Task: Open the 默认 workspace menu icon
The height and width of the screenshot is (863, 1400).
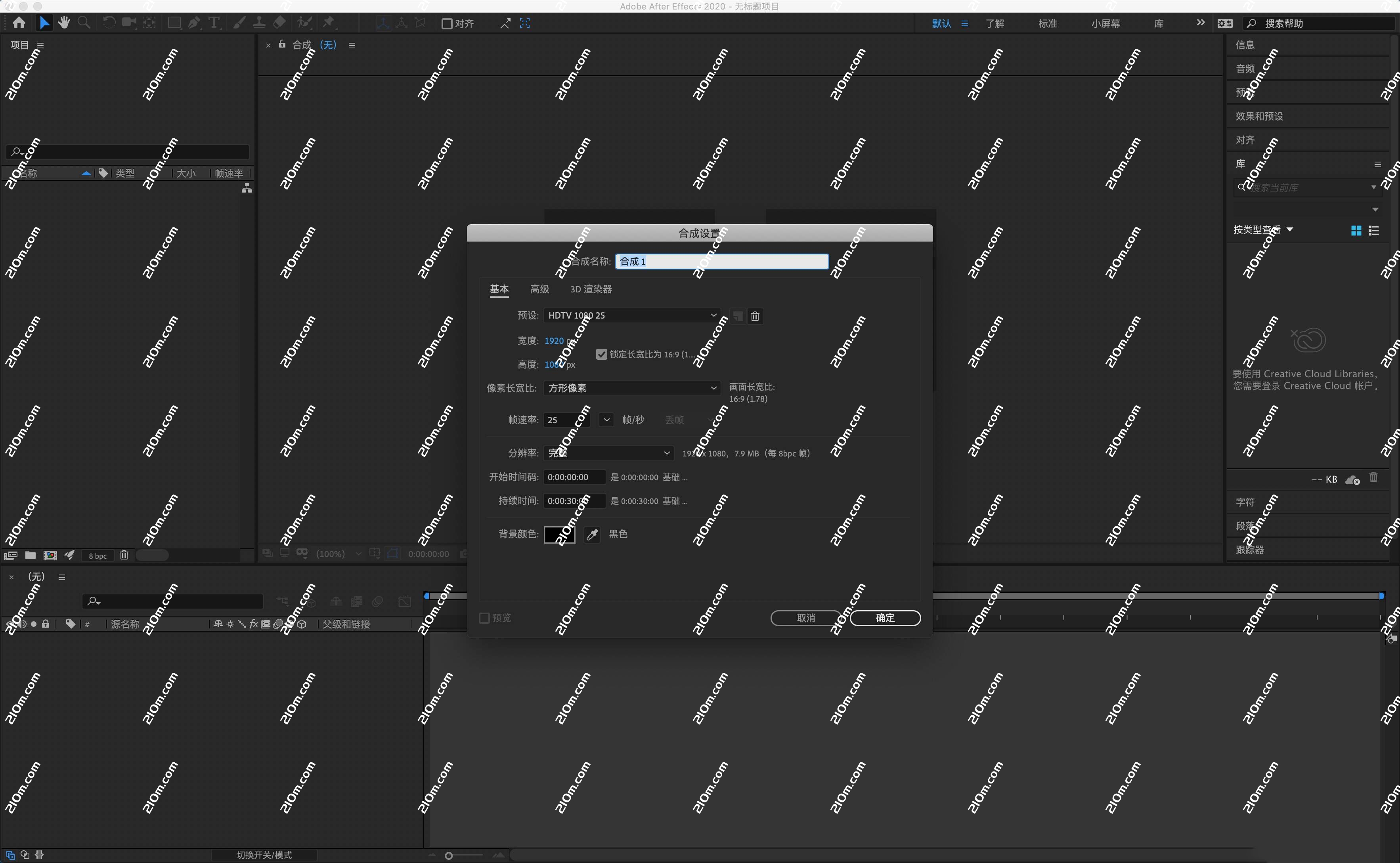Action: (964, 23)
